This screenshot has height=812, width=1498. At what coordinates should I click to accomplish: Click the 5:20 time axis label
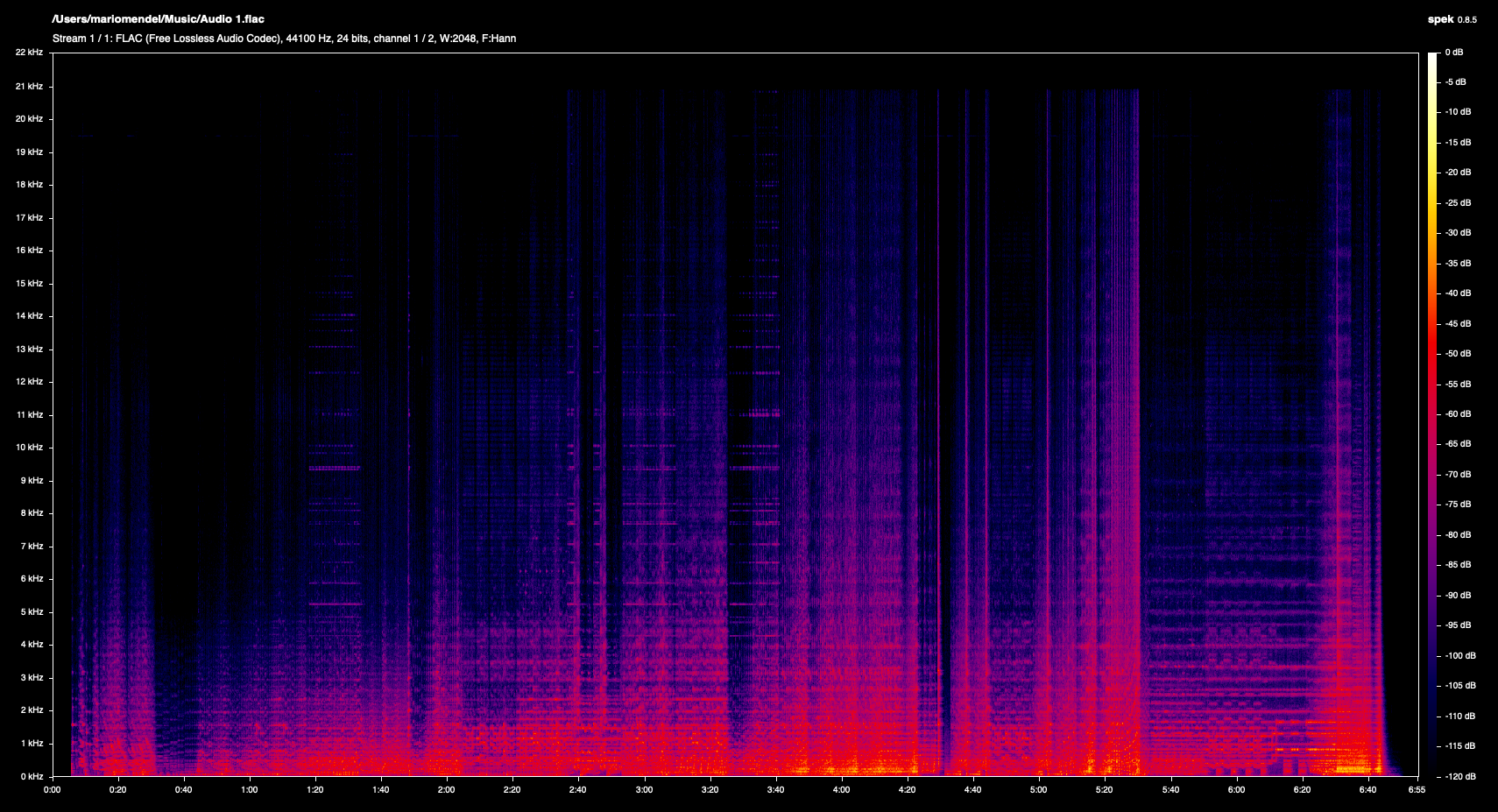pyautogui.click(x=1105, y=790)
